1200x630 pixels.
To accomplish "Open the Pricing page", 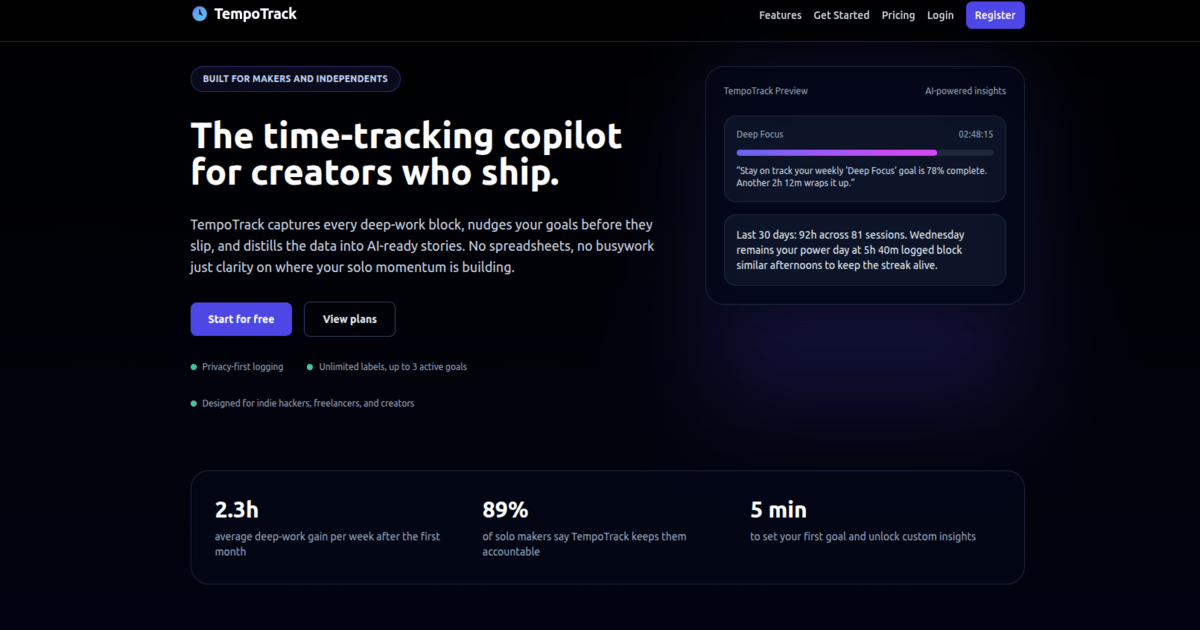I will click(x=898, y=15).
